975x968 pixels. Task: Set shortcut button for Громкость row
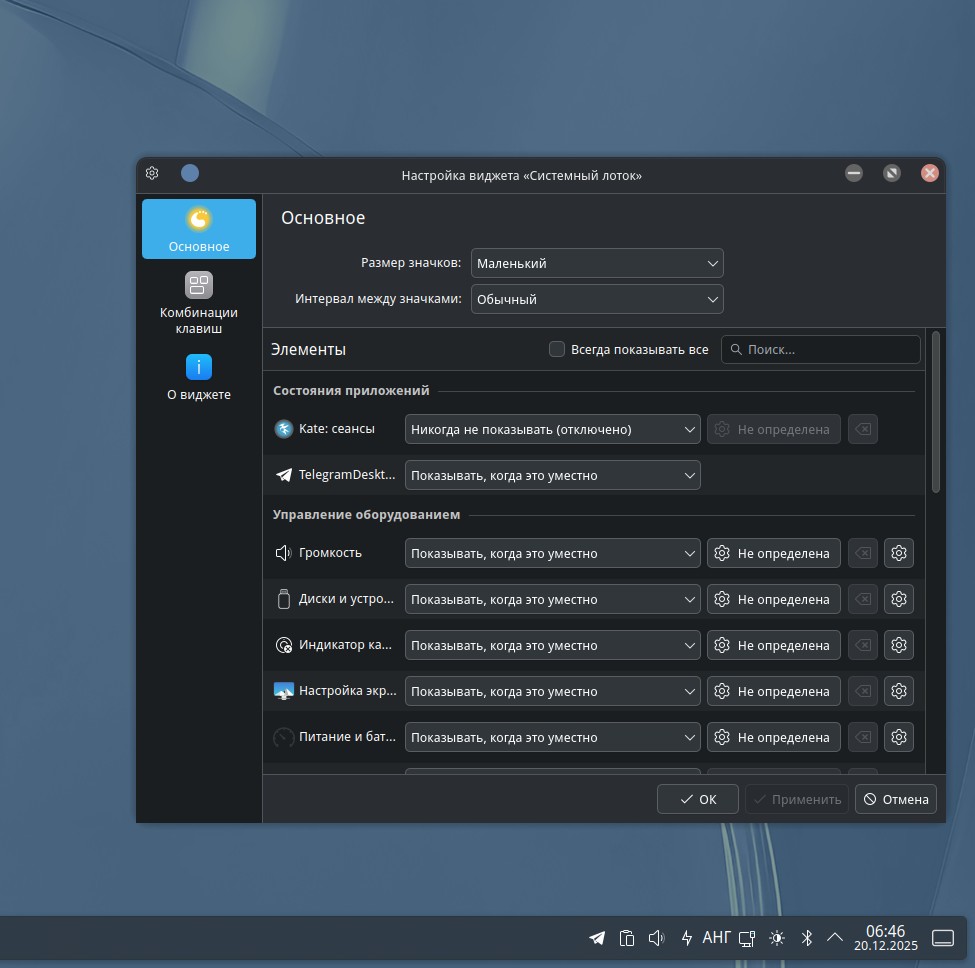773,553
